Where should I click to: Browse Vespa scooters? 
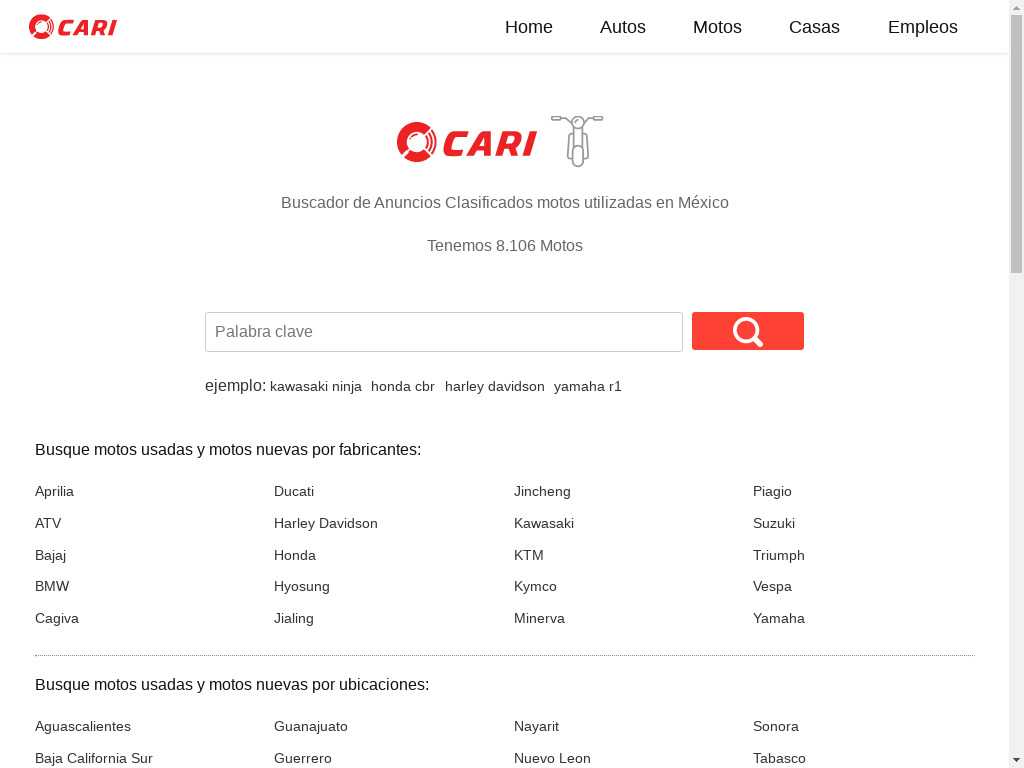(772, 586)
